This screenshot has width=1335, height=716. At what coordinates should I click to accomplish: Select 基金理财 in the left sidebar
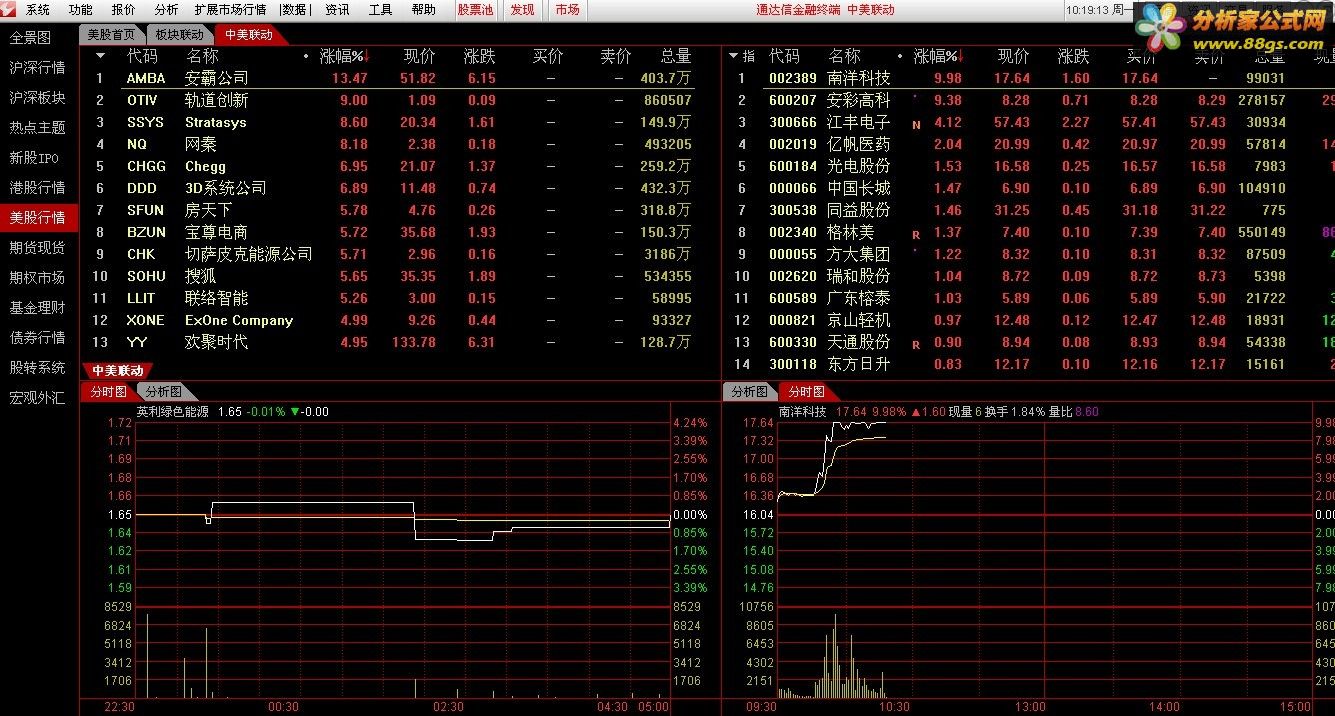37,308
